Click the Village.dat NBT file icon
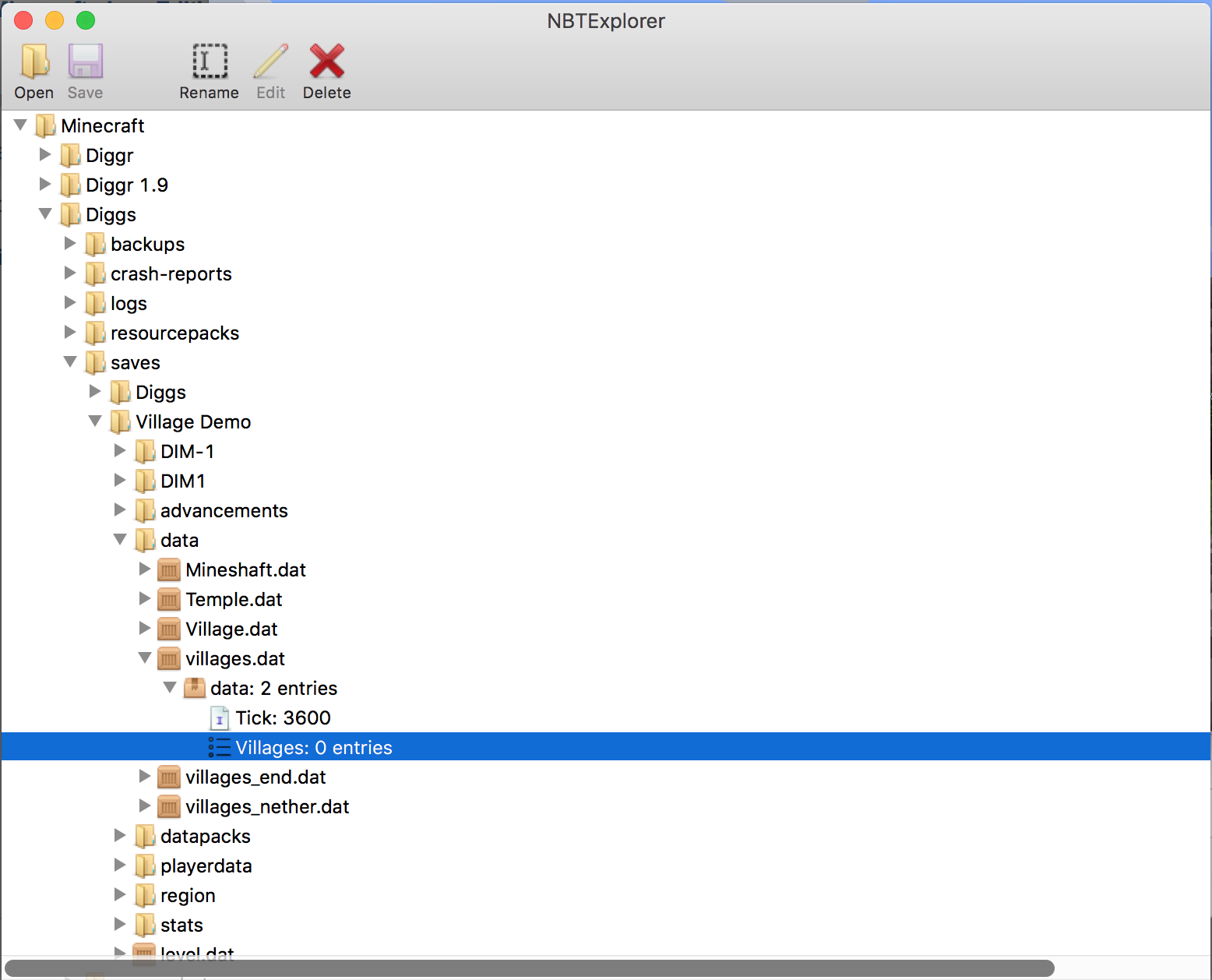The image size is (1212, 980). coord(169,629)
